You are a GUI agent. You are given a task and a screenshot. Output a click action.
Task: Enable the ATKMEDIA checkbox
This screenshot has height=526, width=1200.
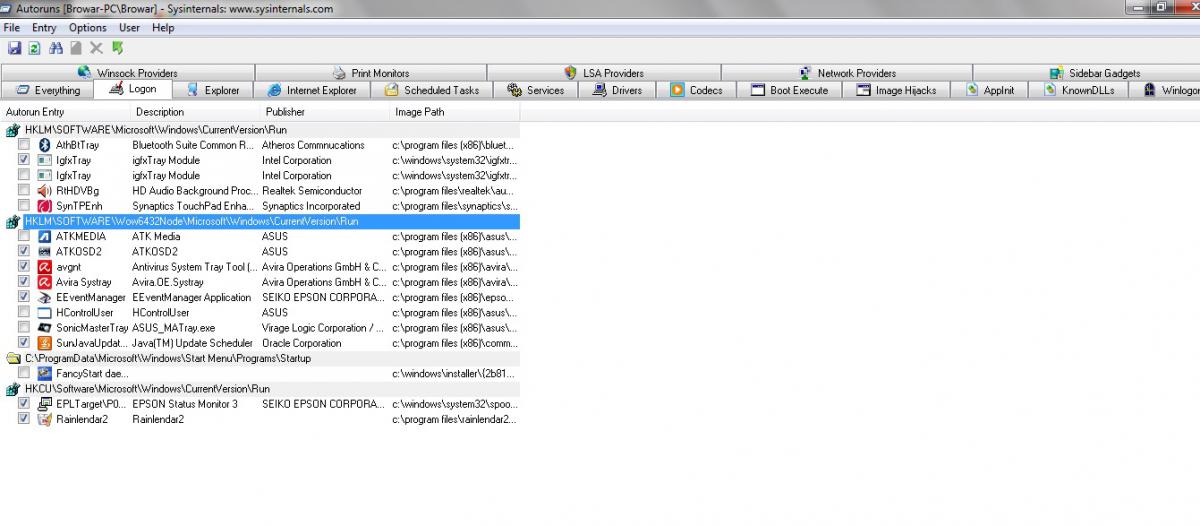tap(24, 236)
